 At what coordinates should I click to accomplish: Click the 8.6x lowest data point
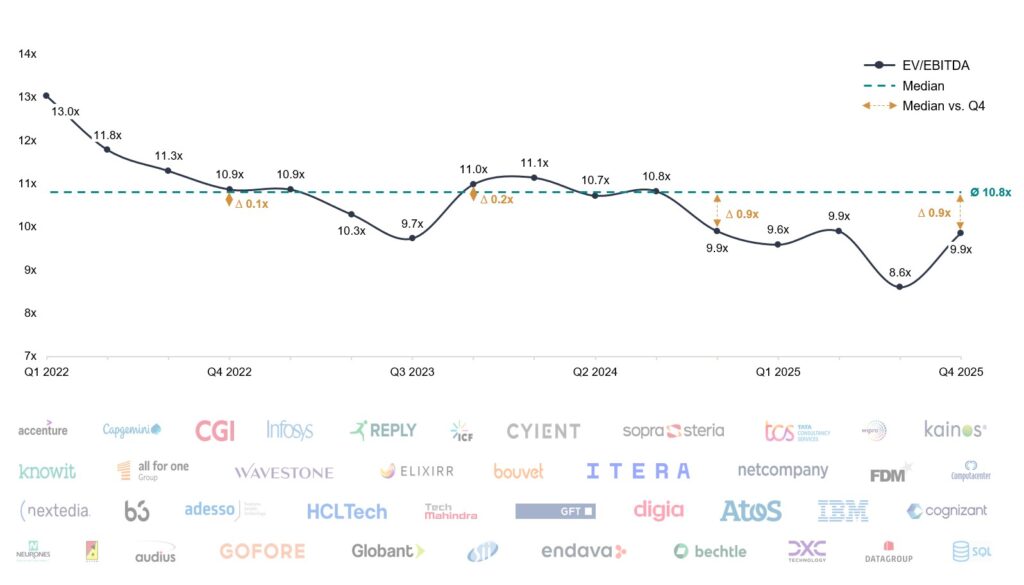point(900,287)
